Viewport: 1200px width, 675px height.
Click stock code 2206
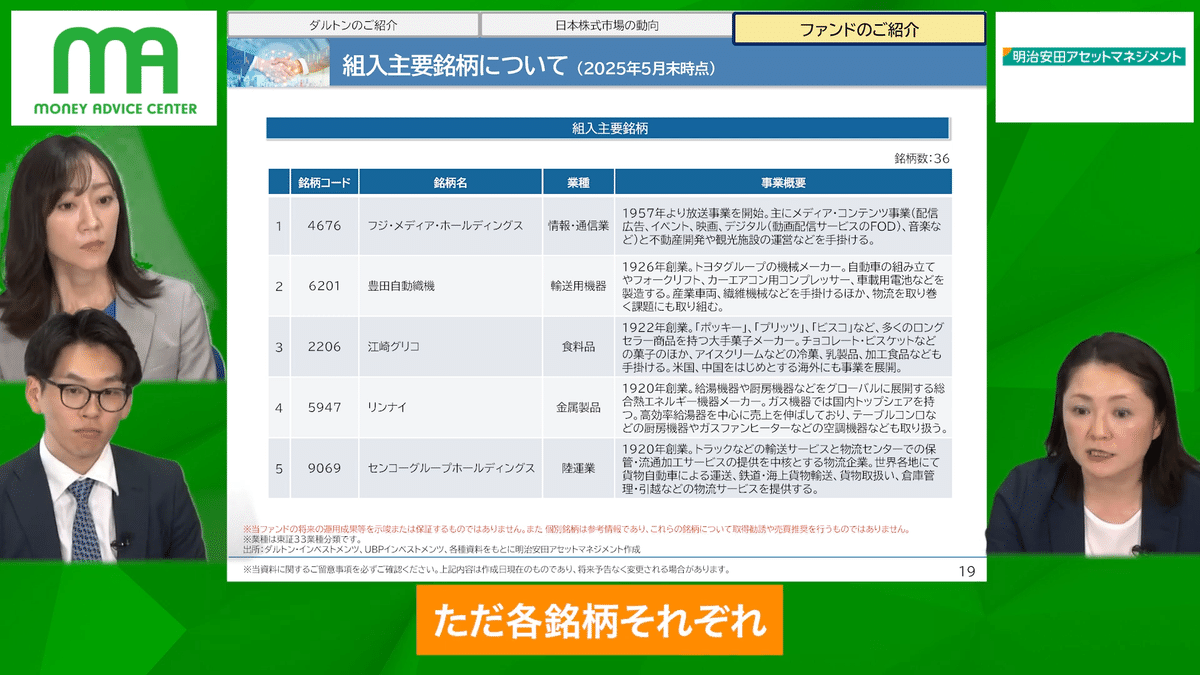pos(324,346)
